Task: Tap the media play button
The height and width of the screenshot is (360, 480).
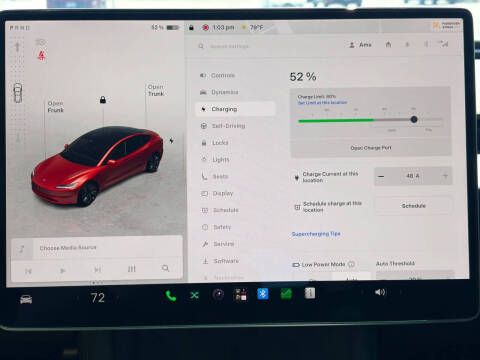Action: pyautogui.click(x=62, y=270)
